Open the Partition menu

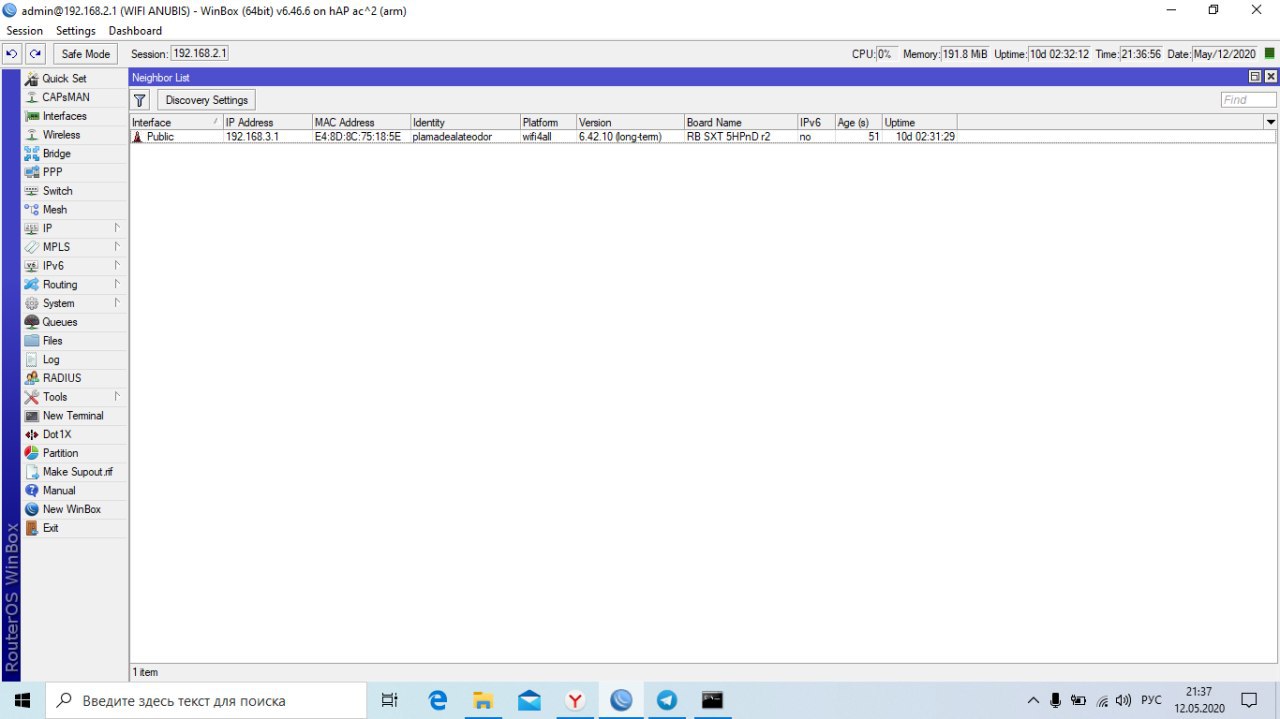[74, 453]
